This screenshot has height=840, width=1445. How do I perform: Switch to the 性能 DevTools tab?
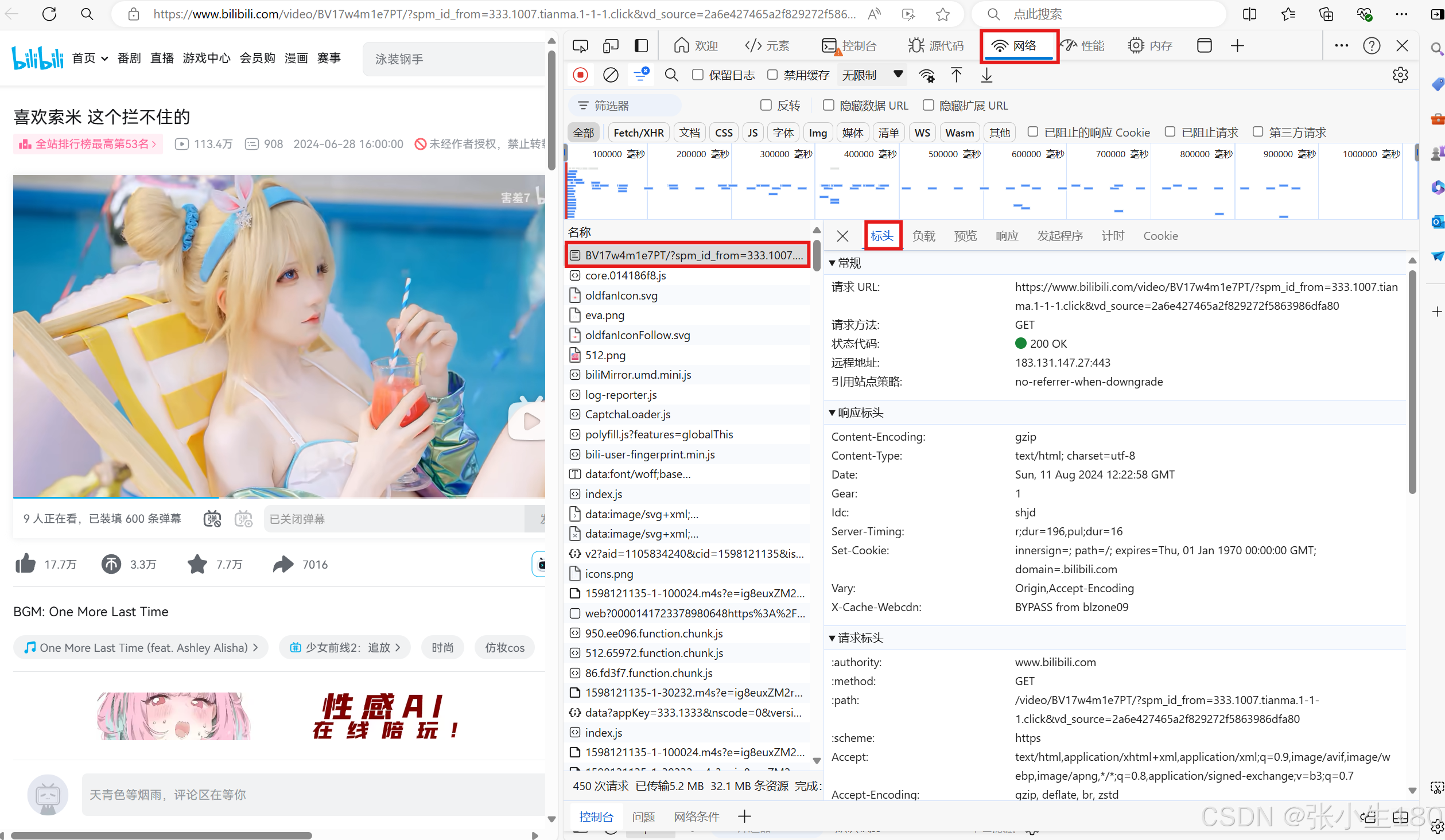click(1082, 46)
